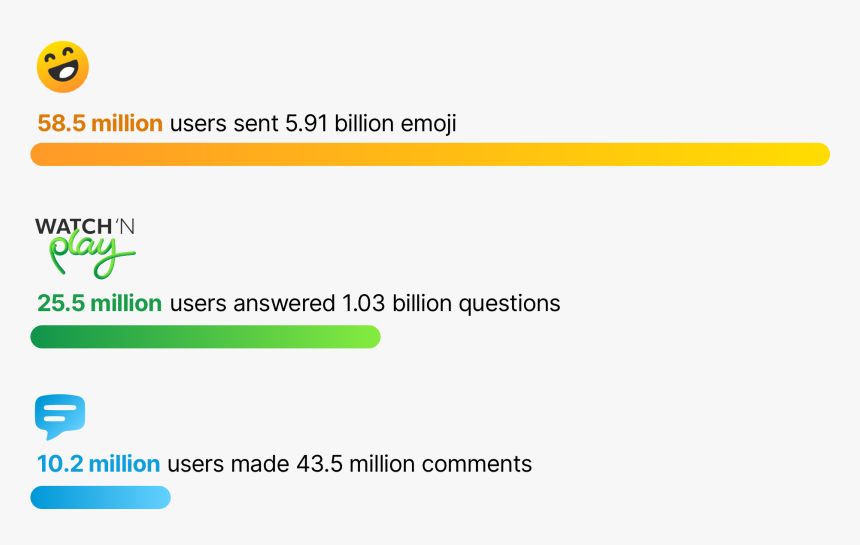The width and height of the screenshot is (860, 545).
Task: Click the blue comments progress bar
Action: pos(100,497)
